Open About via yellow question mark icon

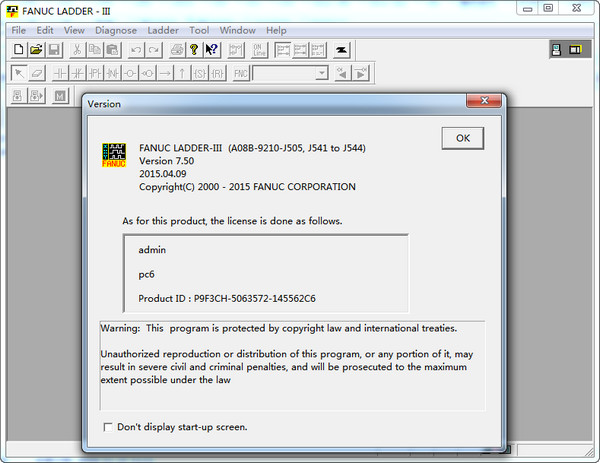click(194, 50)
